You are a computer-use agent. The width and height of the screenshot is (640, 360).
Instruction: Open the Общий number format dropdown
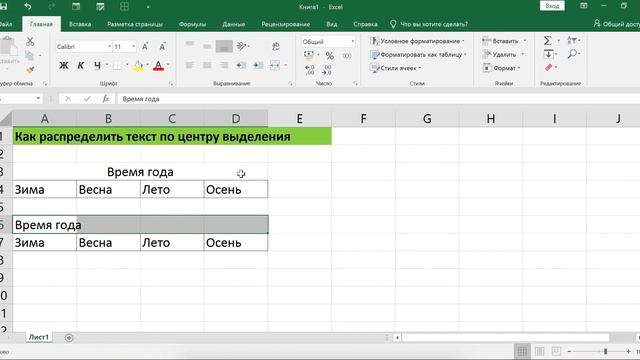[x=353, y=42]
